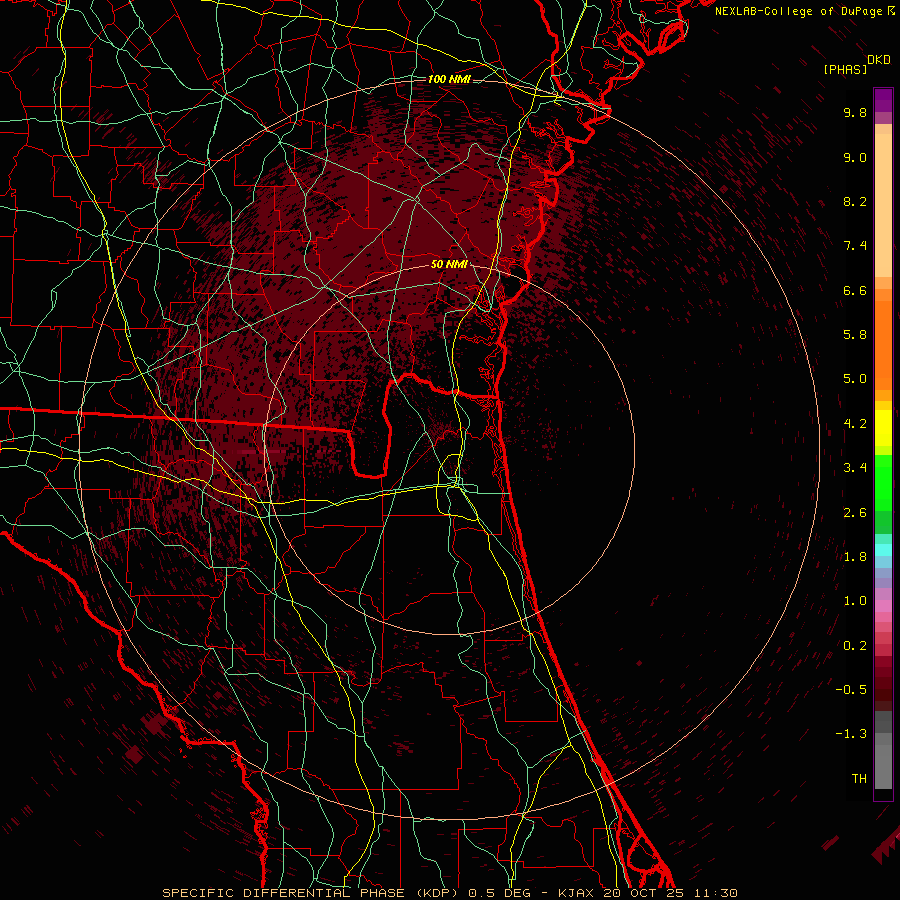
Task: Click the -1.3 color scale label
Action: click(851, 734)
